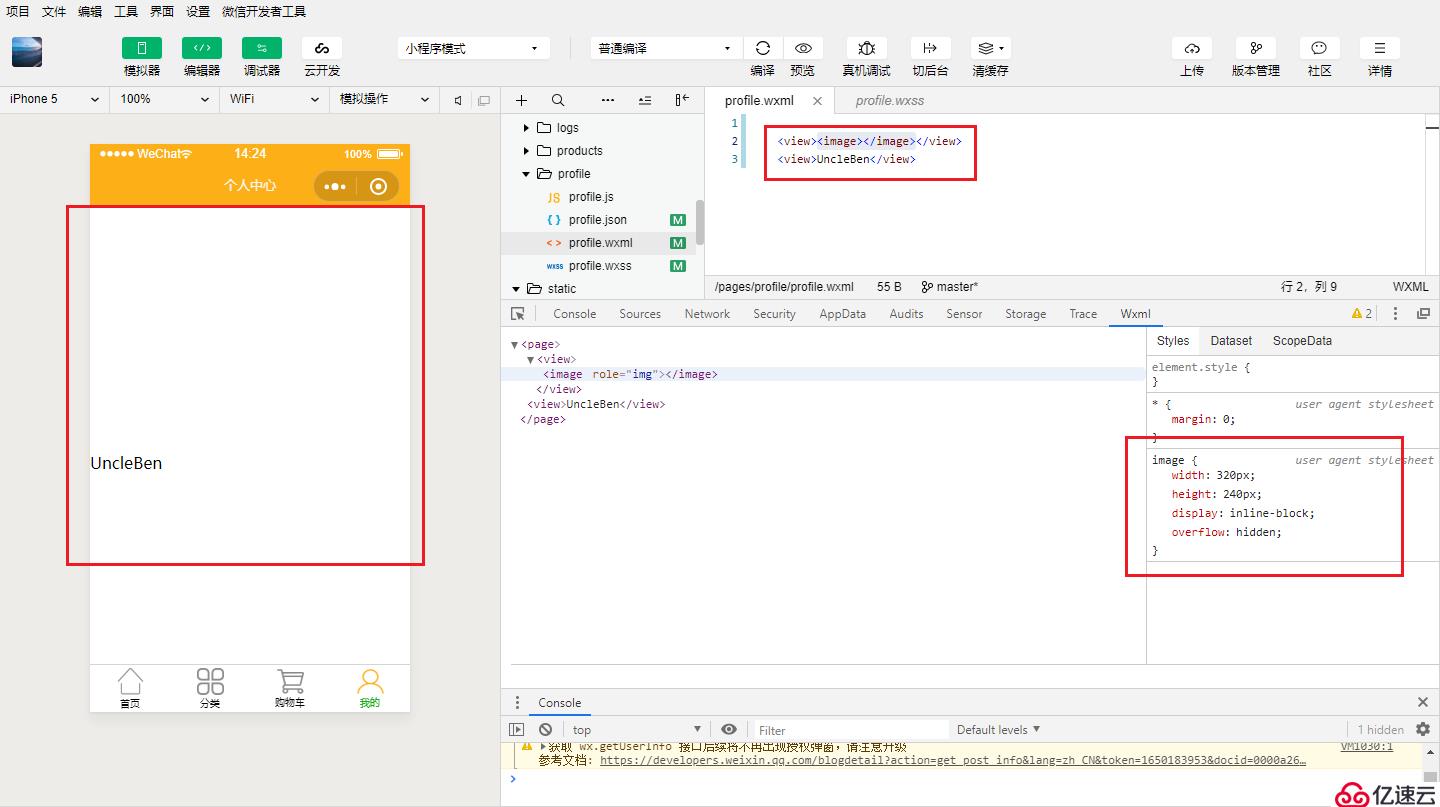The image size is (1440, 807).
Task: Switch to the Network devtools tab
Action: click(707, 314)
